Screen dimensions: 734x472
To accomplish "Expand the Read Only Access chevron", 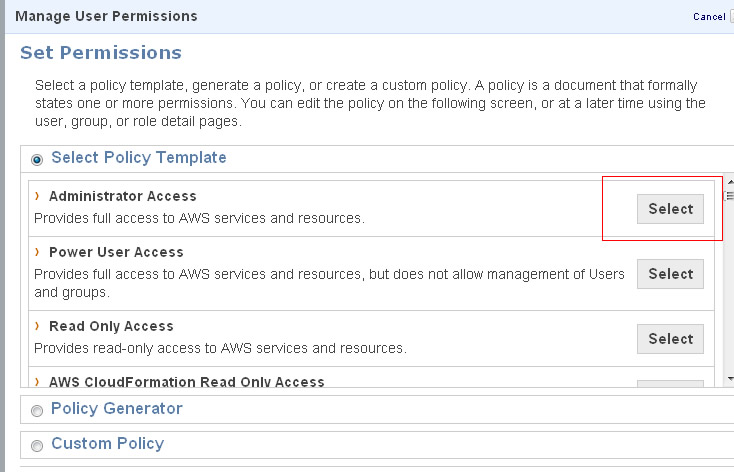I will [x=37, y=326].
